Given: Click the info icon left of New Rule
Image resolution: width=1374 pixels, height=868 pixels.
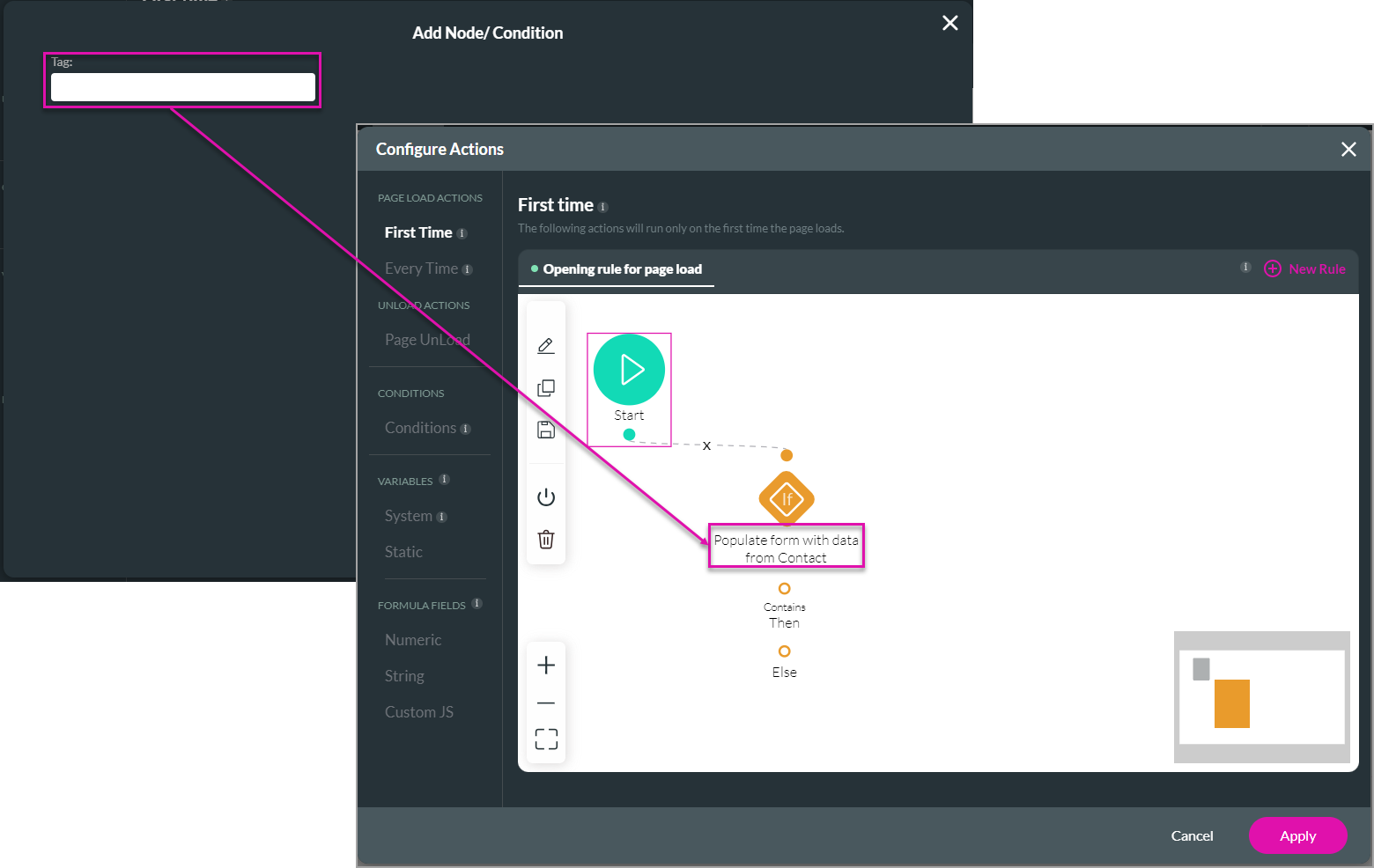Looking at the screenshot, I should click(1245, 267).
